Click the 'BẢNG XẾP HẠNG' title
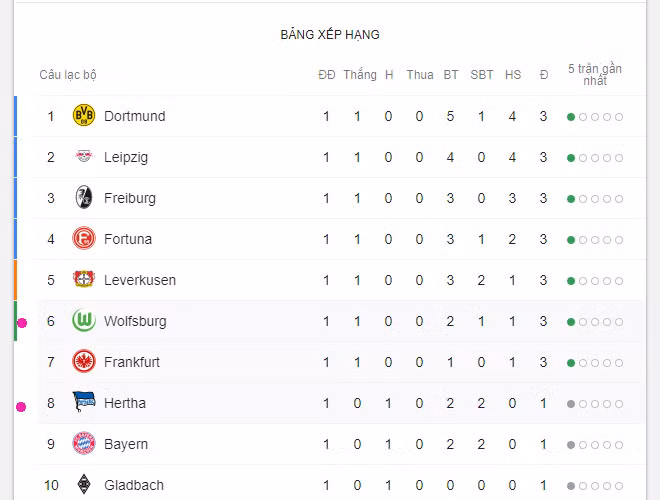660x500 pixels. (330, 35)
